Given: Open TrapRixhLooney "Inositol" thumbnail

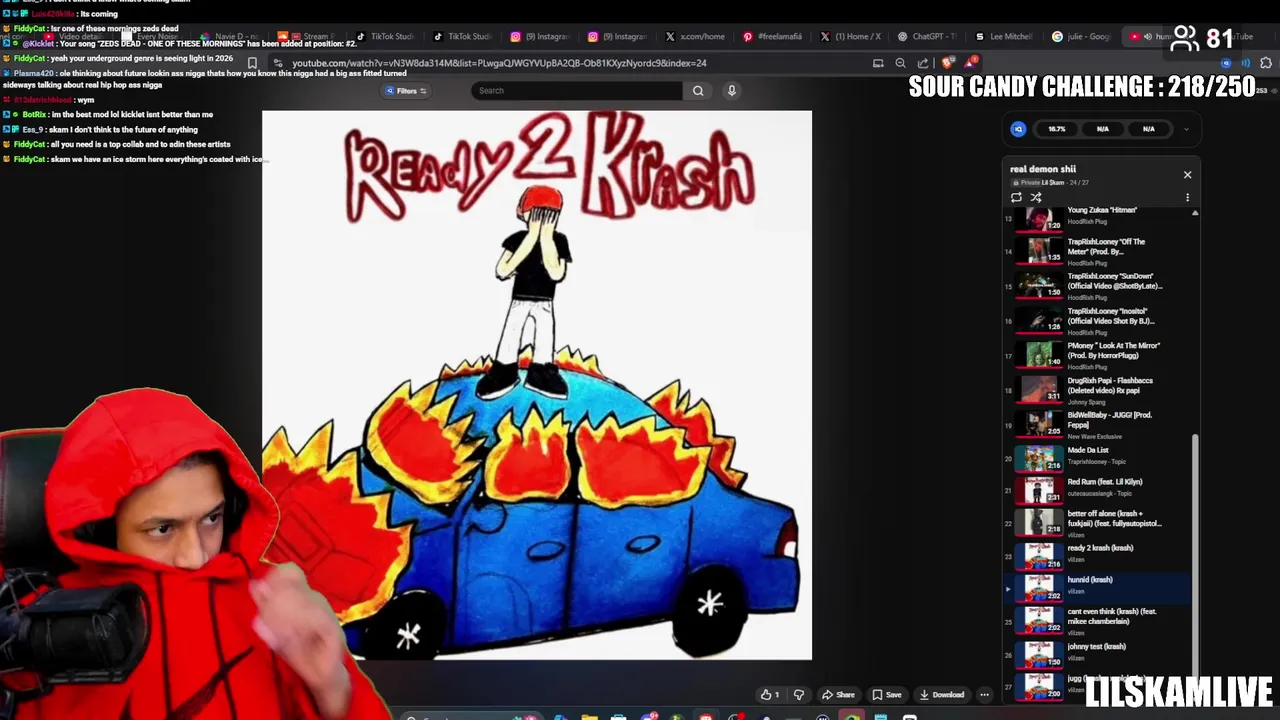Looking at the screenshot, I should pos(1039,320).
